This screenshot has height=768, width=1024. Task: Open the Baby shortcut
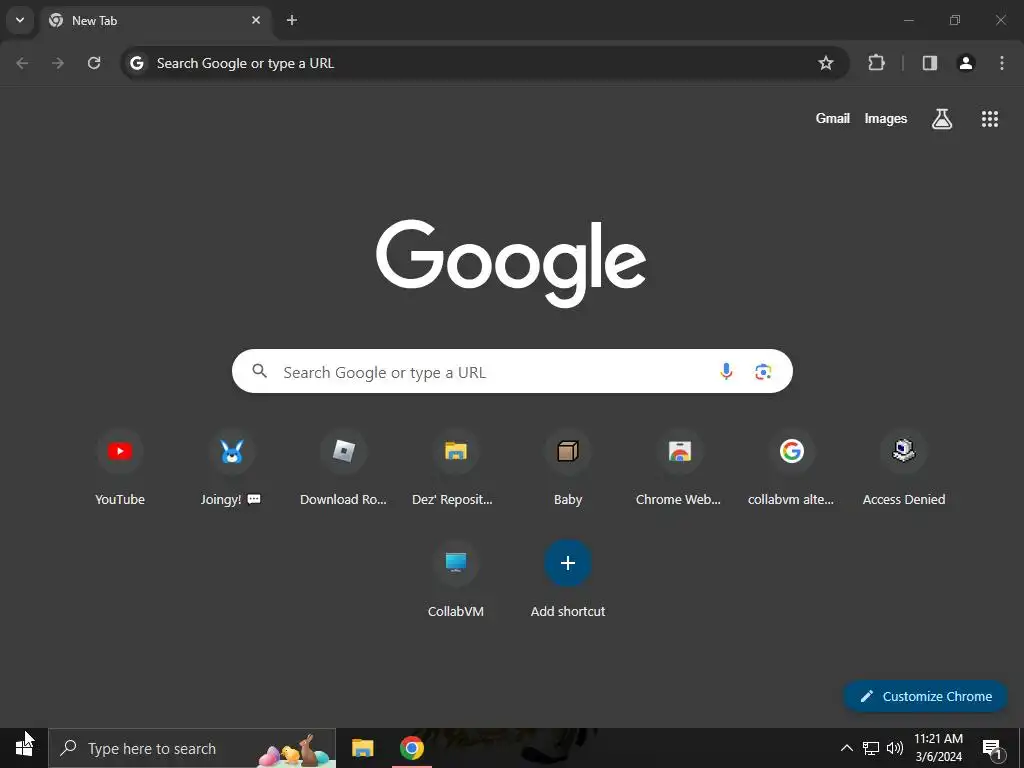click(x=568, y=468)
